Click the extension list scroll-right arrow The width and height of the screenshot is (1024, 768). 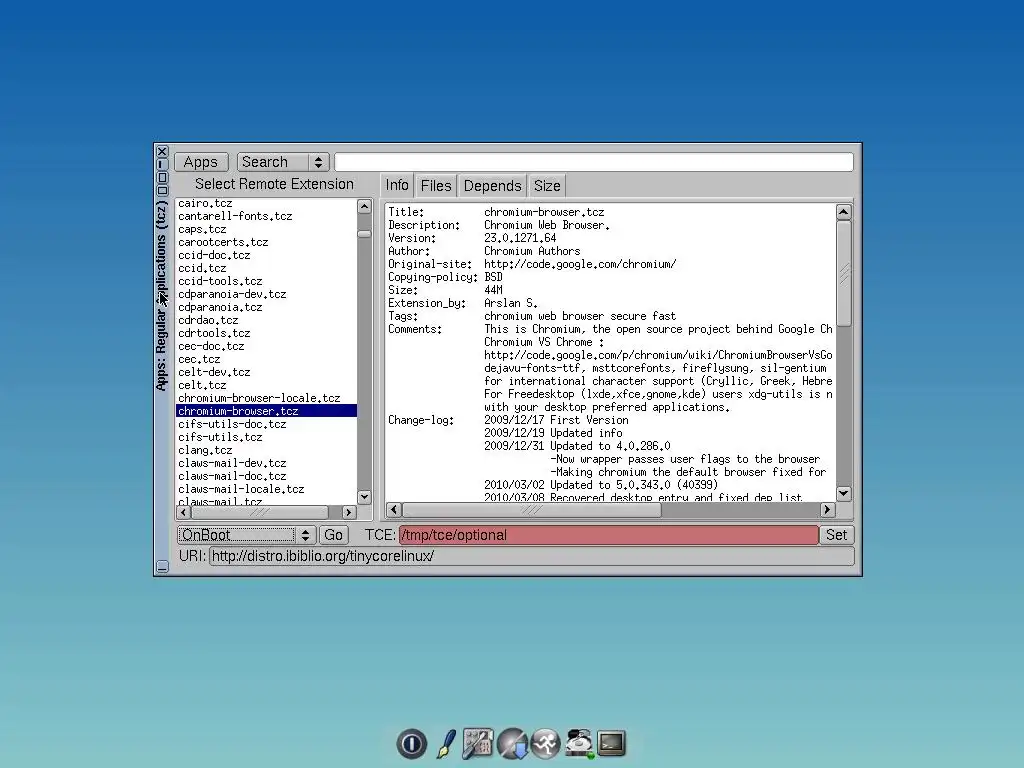pyautogui.click(x=349, y=512)
